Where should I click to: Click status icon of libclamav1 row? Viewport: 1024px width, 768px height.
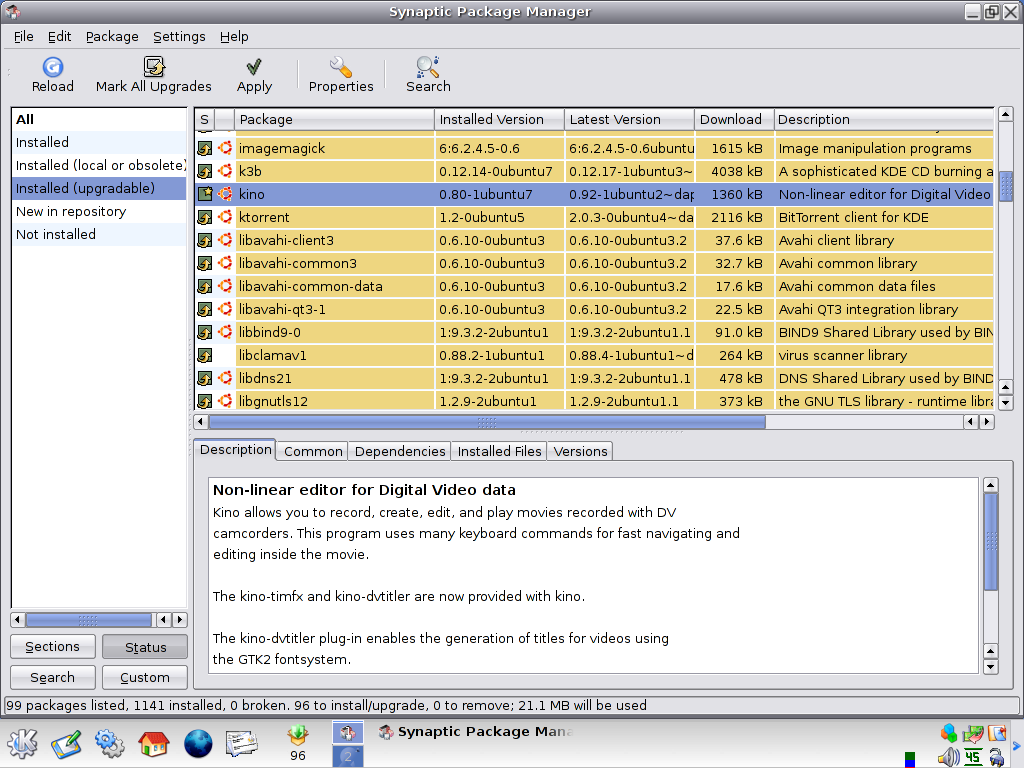(205, 355)
